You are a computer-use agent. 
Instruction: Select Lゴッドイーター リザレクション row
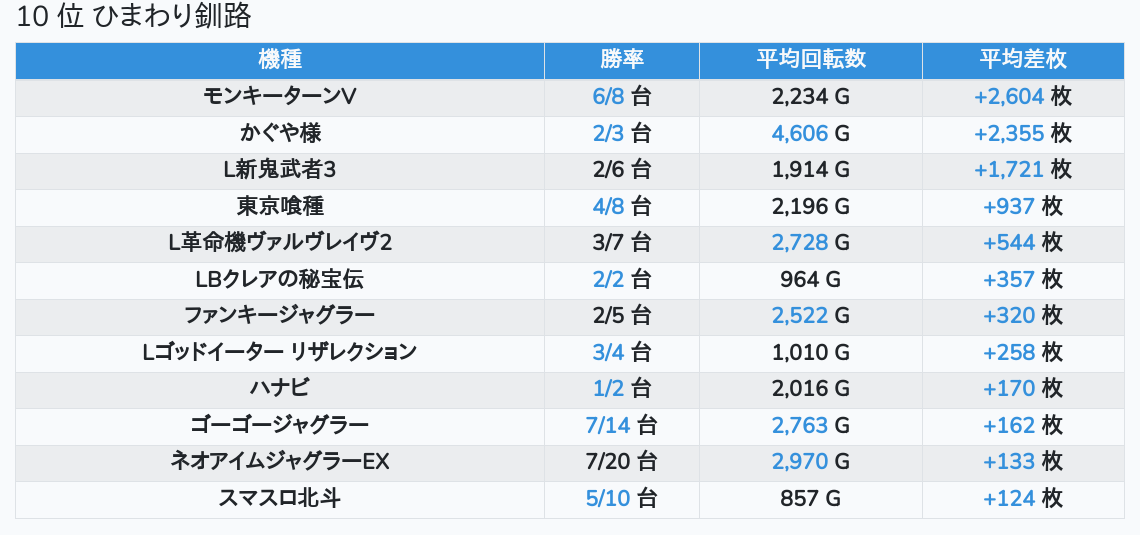(x=280, y=352)
